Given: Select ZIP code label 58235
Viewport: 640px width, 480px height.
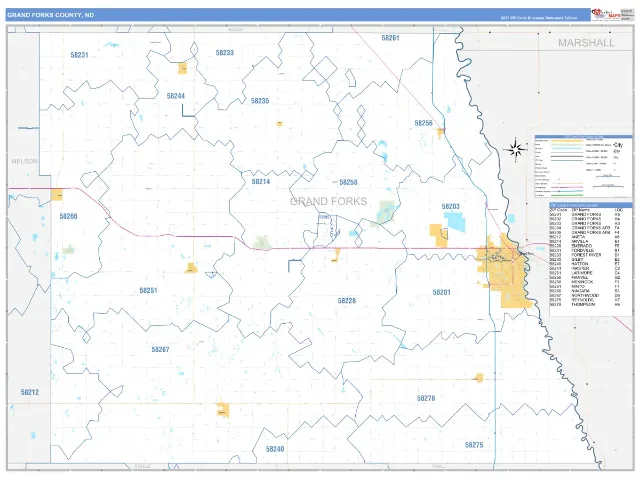Looking at the screenshot, I should coord(260,101).
